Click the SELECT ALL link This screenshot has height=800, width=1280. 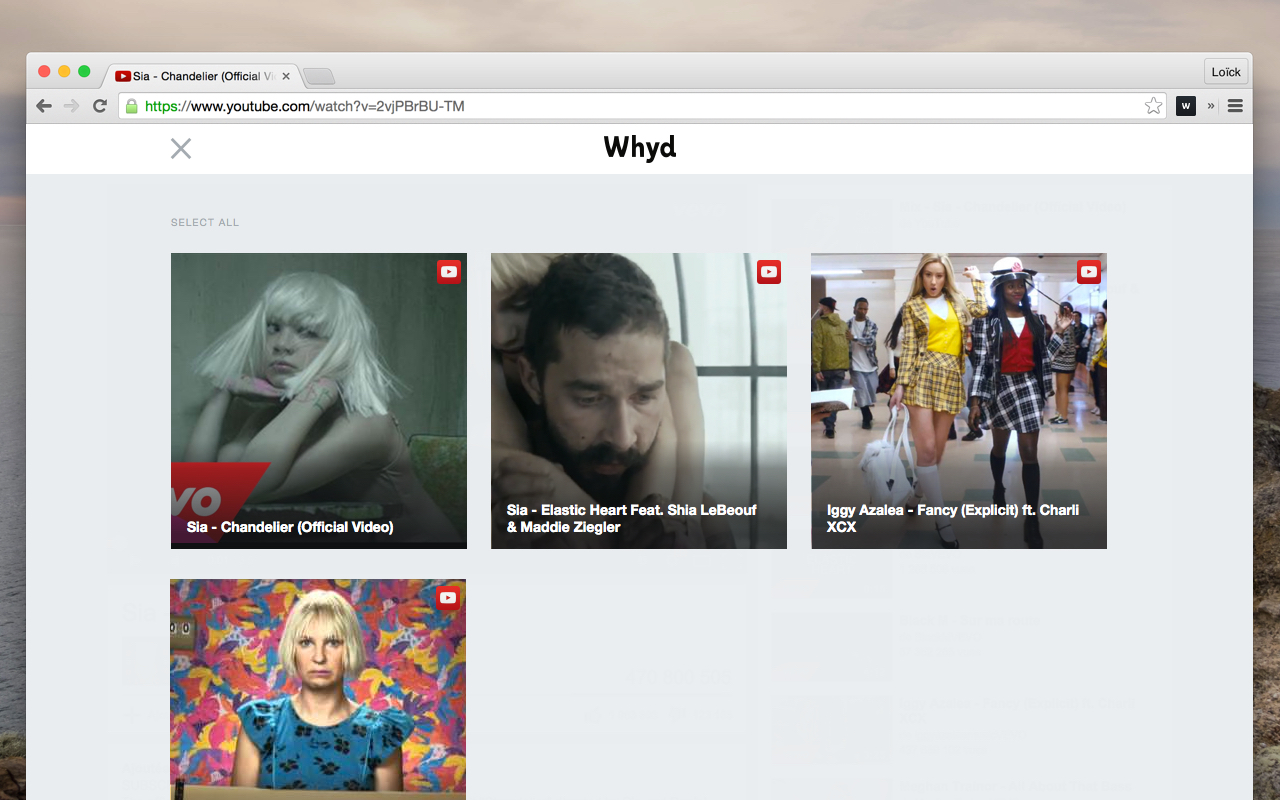coord(205,222)
